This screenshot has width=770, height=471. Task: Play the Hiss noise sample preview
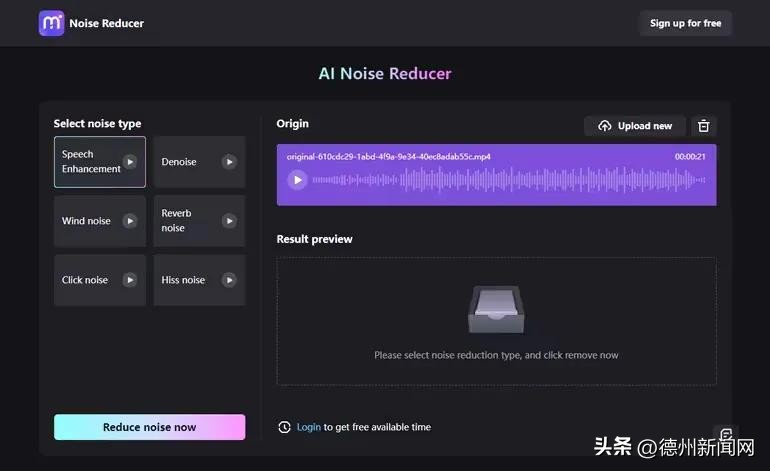tap(229, 280)
